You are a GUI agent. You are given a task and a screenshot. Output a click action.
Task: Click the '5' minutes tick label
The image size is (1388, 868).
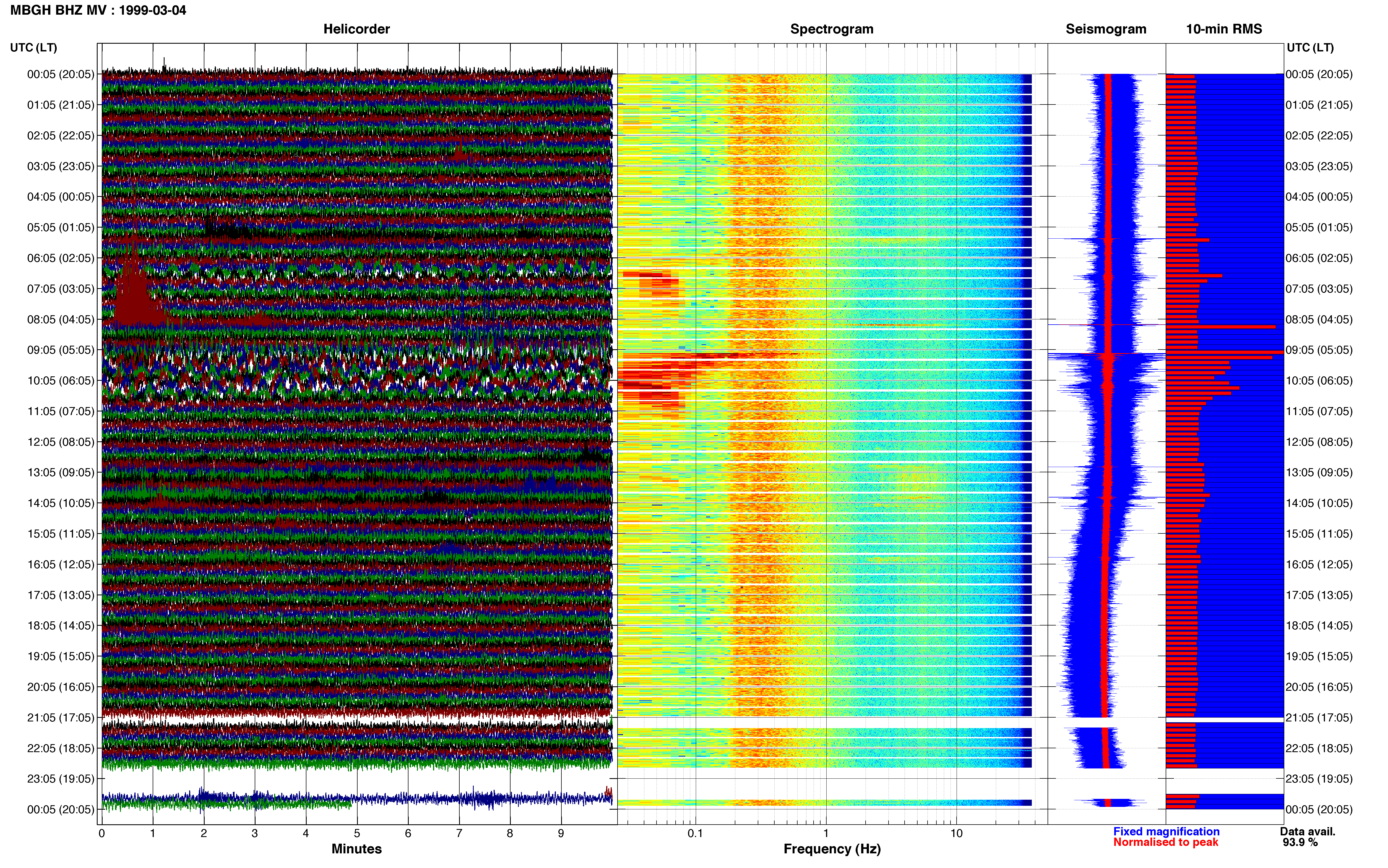pos(356,833)
